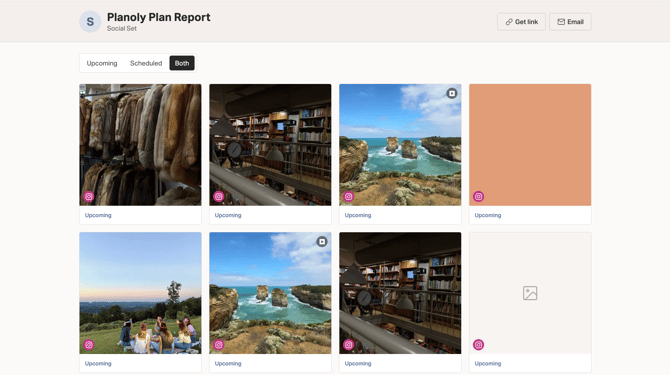Click the Email button

570,22
